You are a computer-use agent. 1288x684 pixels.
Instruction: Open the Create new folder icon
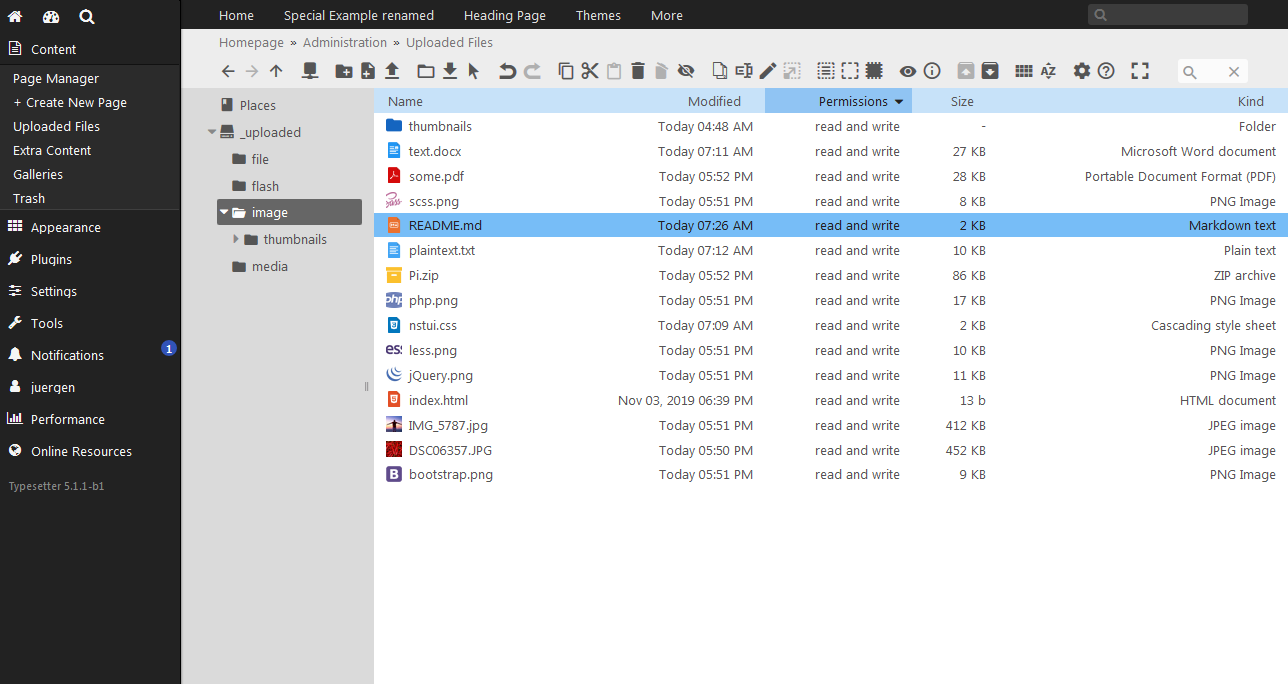(x=344, y=71)
